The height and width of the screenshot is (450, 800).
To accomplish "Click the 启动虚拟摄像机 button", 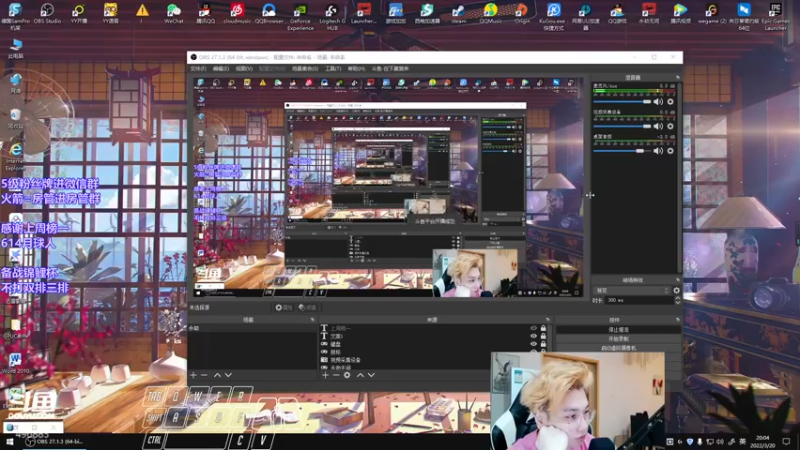I will 618,348.
